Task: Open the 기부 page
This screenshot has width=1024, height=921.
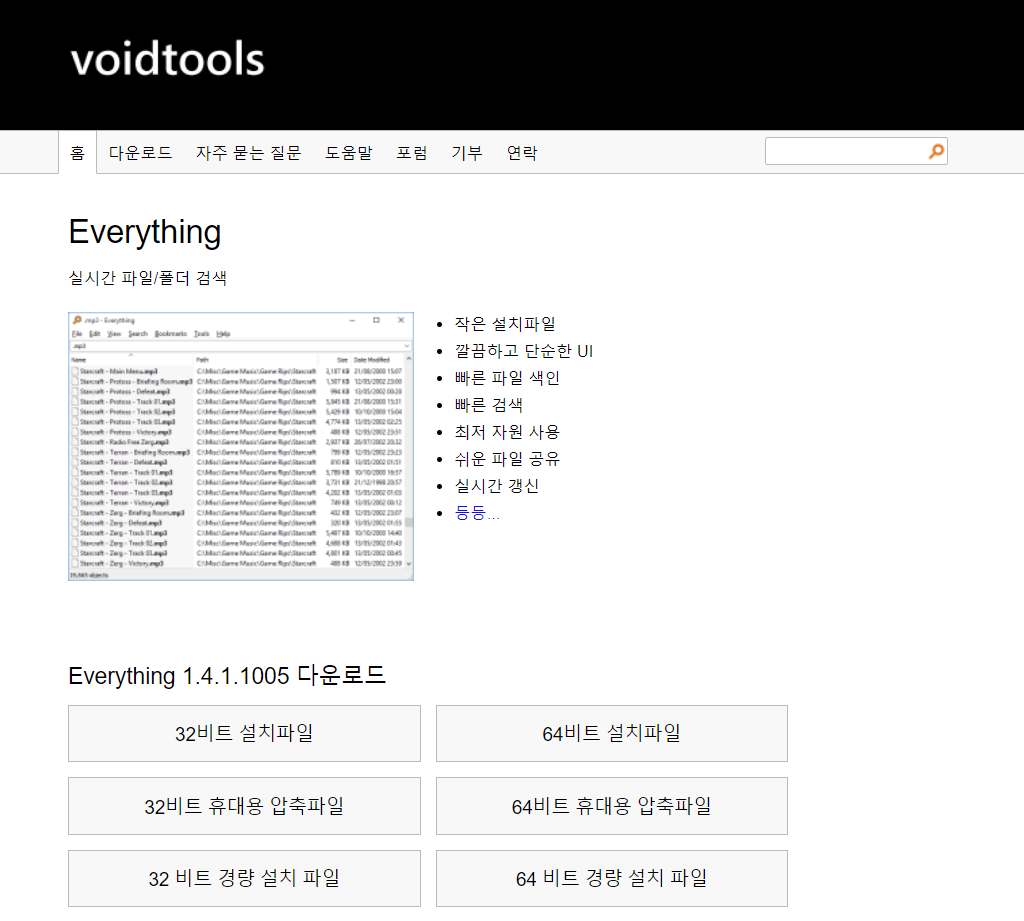Action: 467,153
